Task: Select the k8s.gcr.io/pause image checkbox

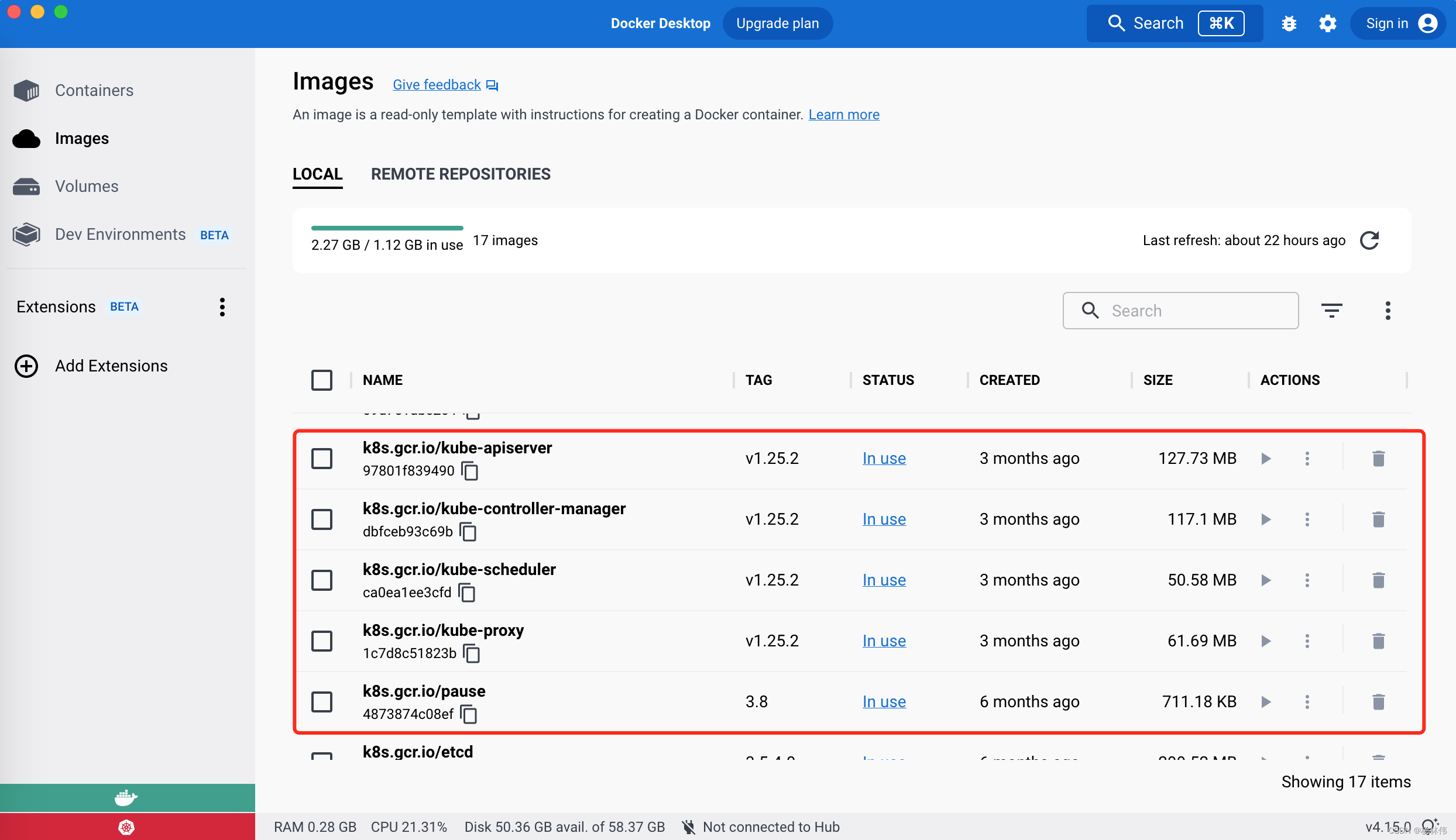Action: click(x=322, y=702)
